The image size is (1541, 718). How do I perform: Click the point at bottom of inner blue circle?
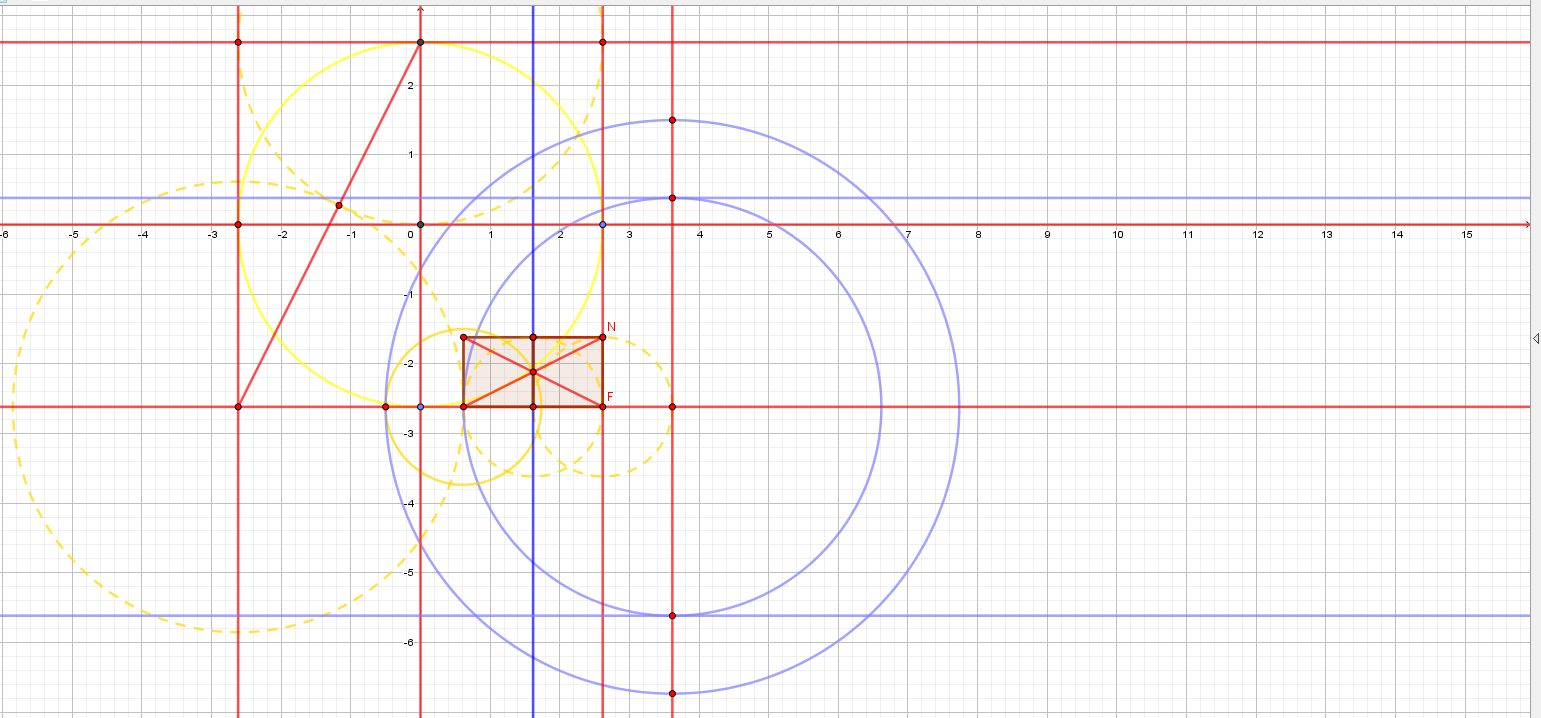672,615
